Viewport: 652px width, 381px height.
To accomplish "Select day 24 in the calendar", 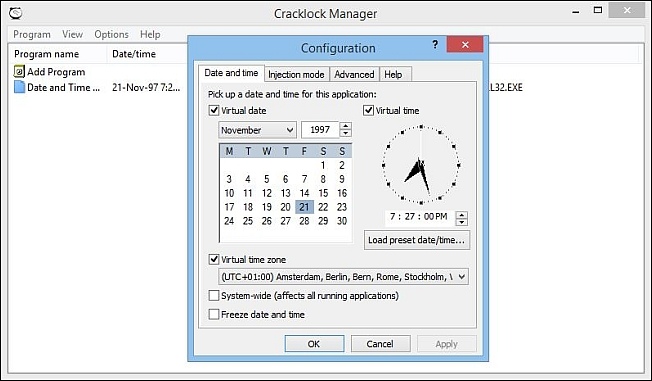I will coord(229,221).
